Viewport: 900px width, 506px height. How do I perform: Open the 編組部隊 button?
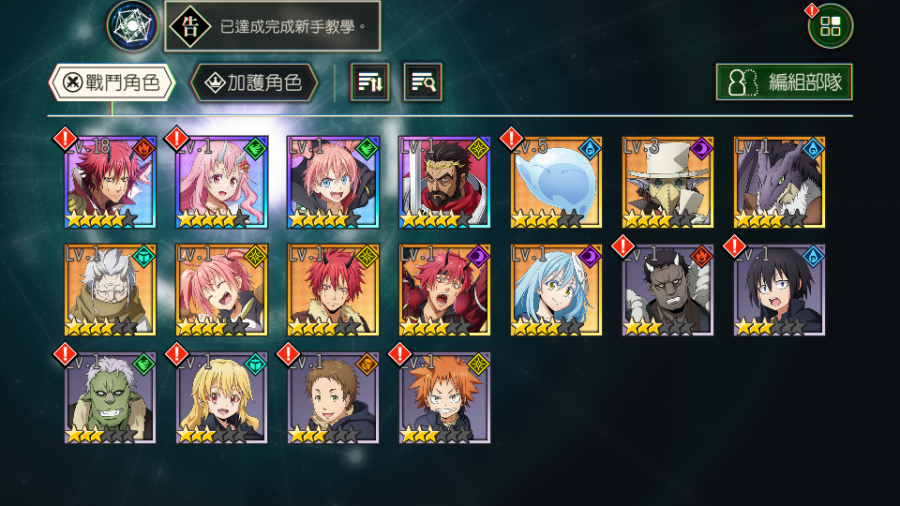tap(784, 82)
